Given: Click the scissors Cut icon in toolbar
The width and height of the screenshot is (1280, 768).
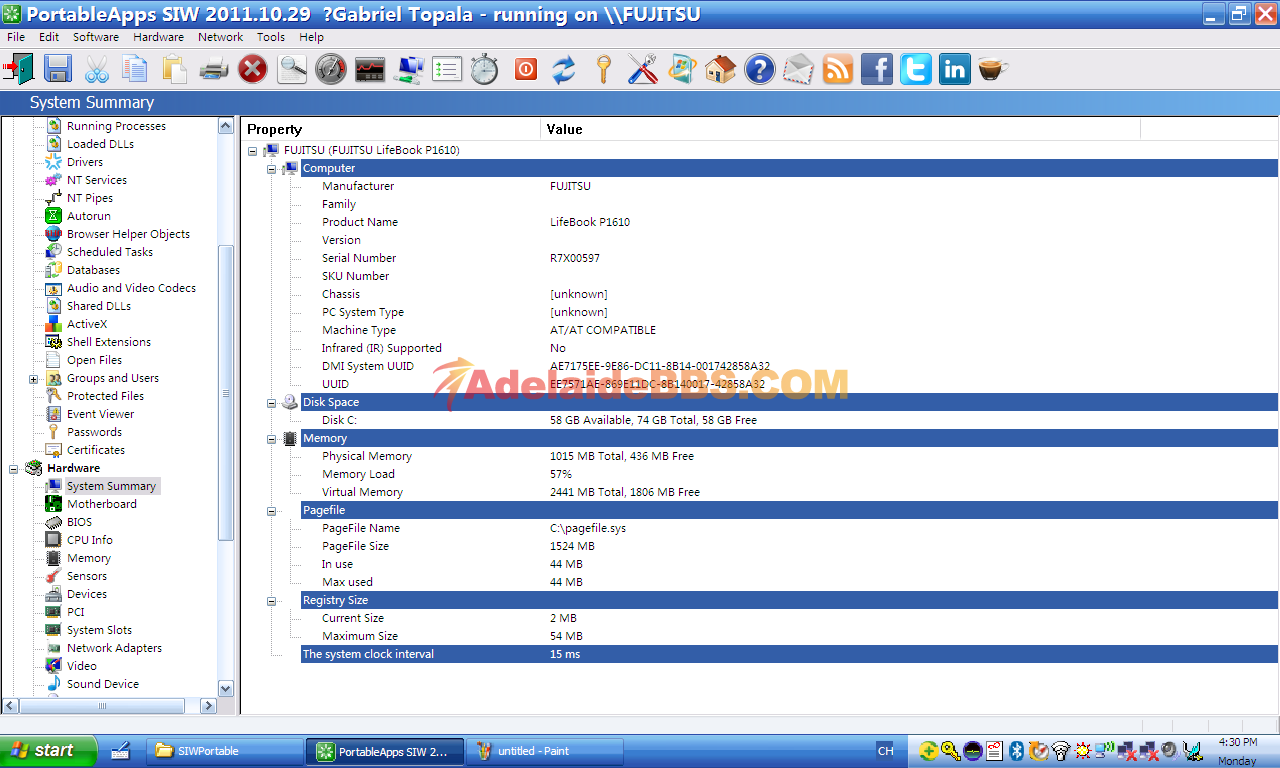Looking at the screenshot, I should click(x=97, y=69).
